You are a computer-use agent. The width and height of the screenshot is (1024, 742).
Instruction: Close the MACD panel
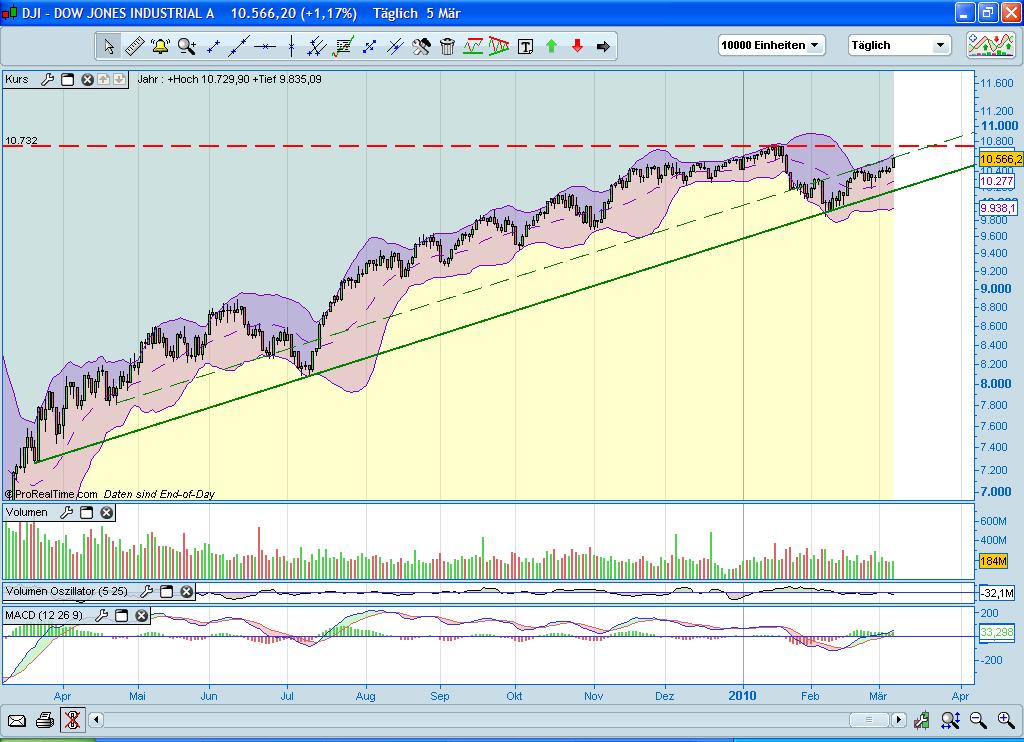tap(142, 615)
